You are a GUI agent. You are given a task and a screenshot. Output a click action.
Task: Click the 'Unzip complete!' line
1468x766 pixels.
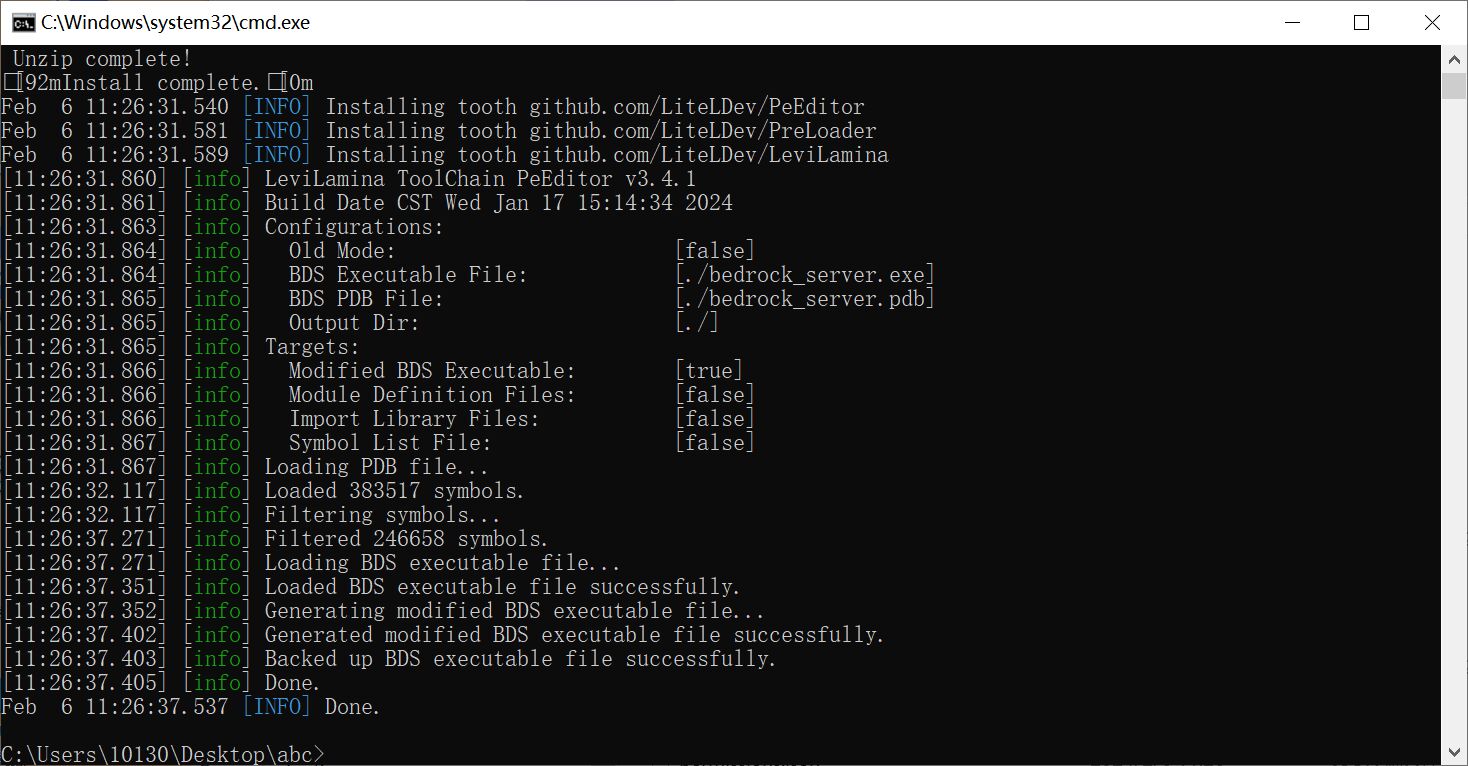(102, 60)
